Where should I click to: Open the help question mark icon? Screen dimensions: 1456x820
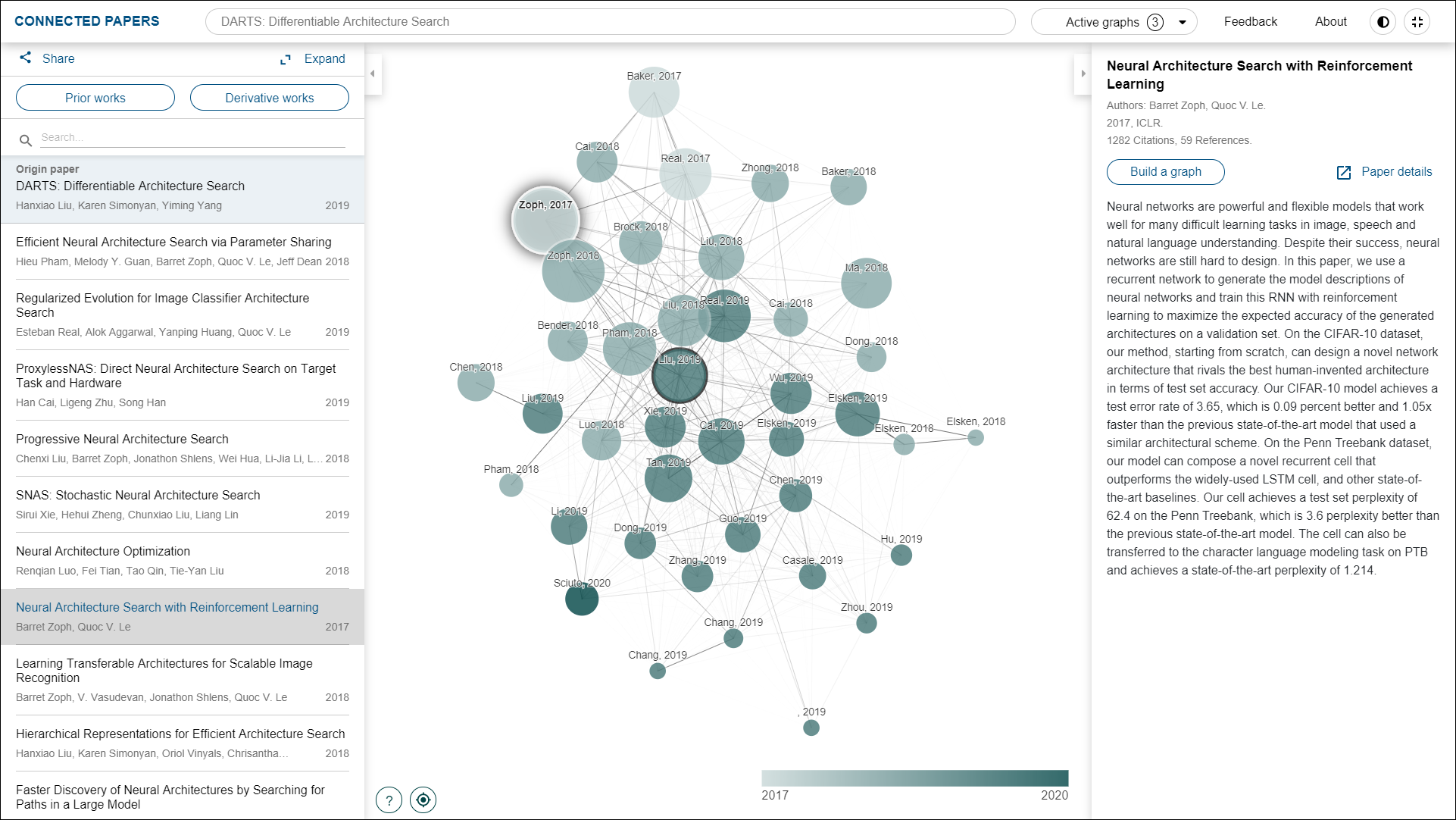pyautogui.click(x=389, y=800)
